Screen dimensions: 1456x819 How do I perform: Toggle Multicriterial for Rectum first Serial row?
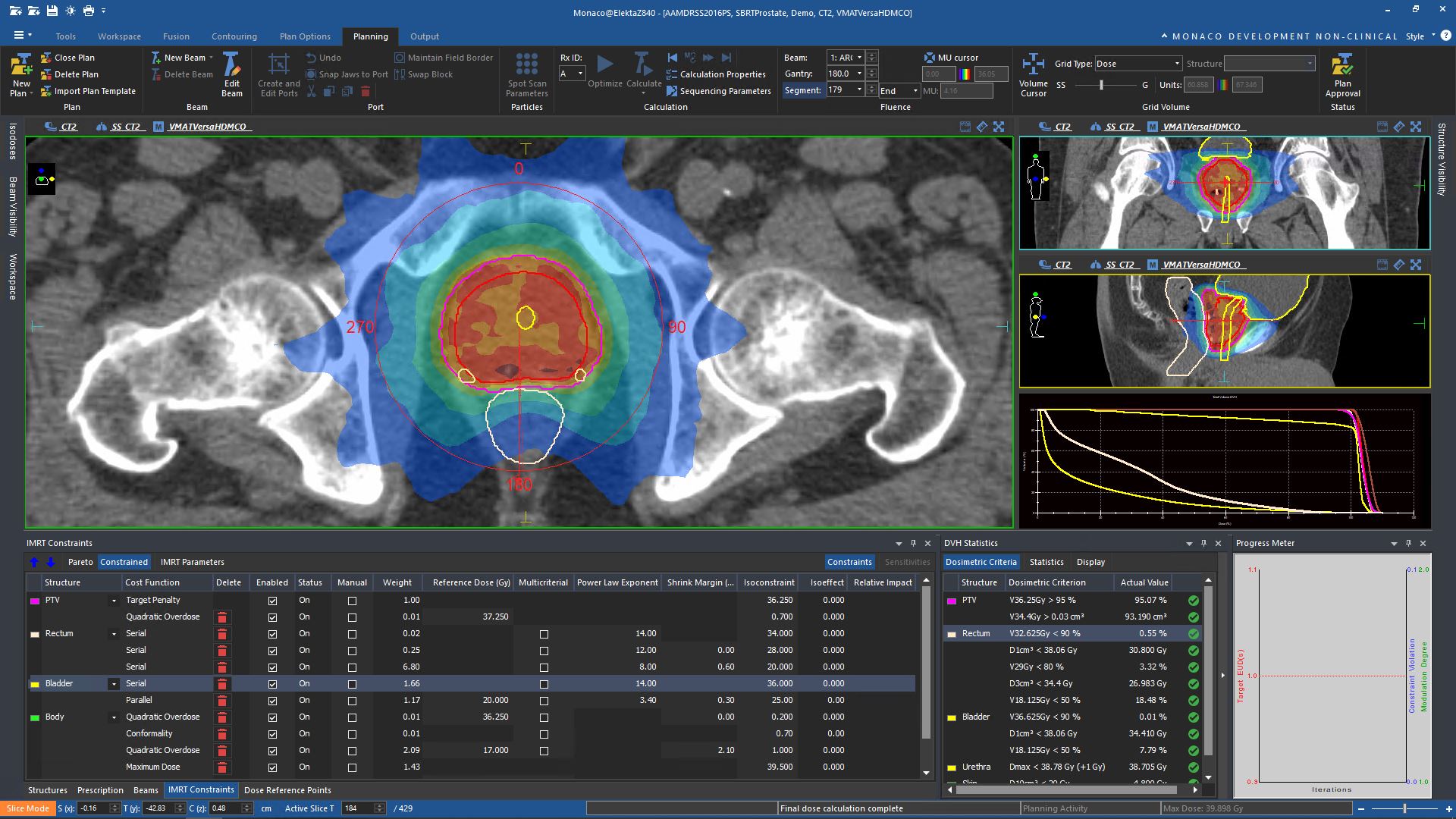coord(544,634)
